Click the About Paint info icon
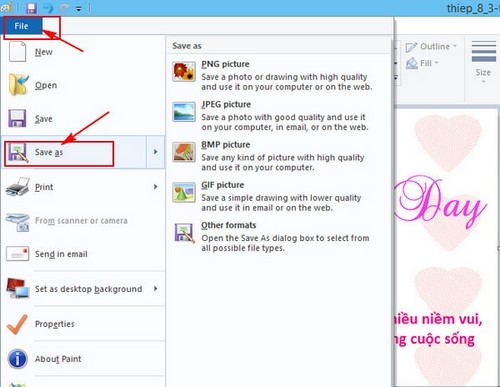The image size is (500, 387). click(17, 359)
